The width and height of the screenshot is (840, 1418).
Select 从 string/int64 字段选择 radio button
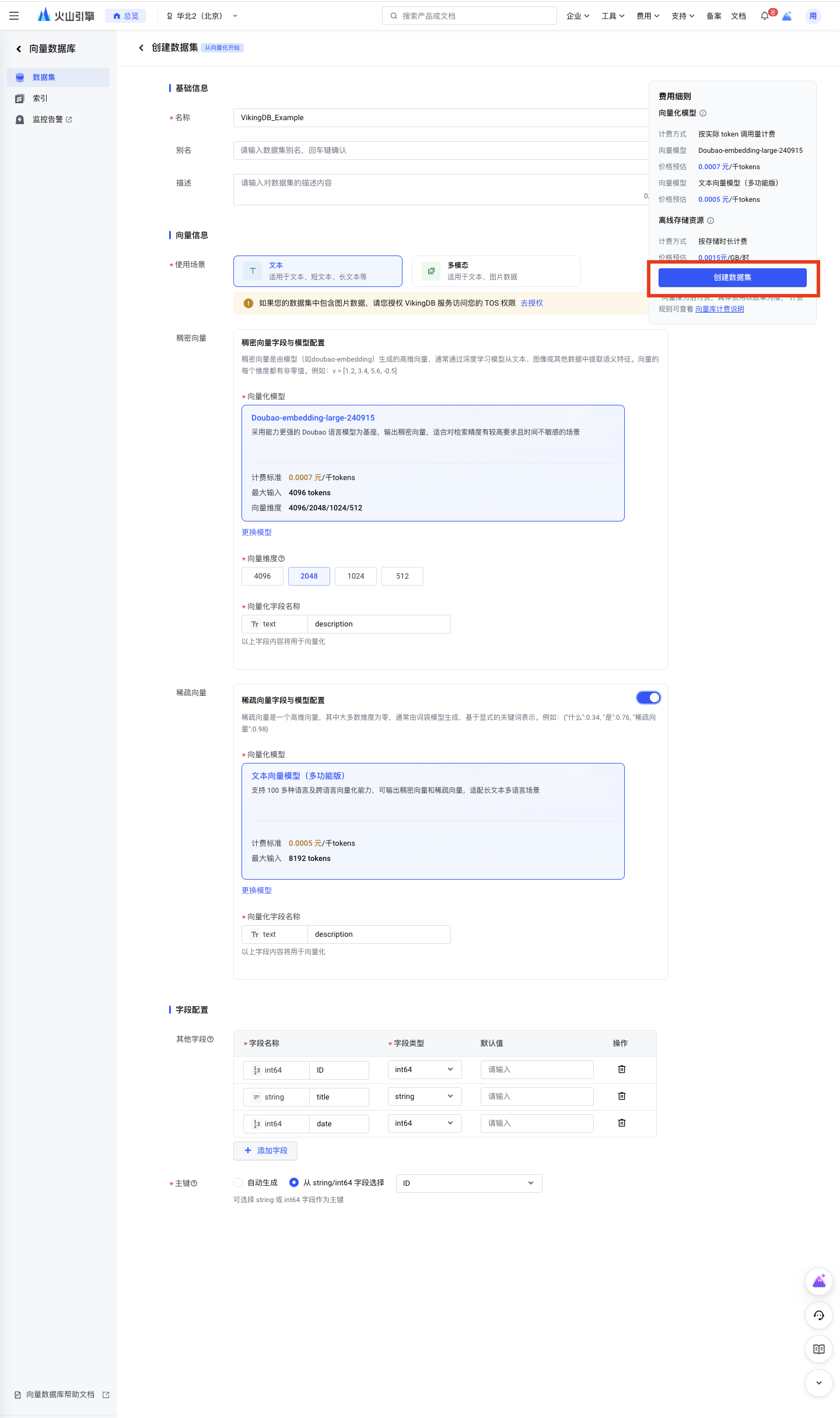click(294, 1182)
